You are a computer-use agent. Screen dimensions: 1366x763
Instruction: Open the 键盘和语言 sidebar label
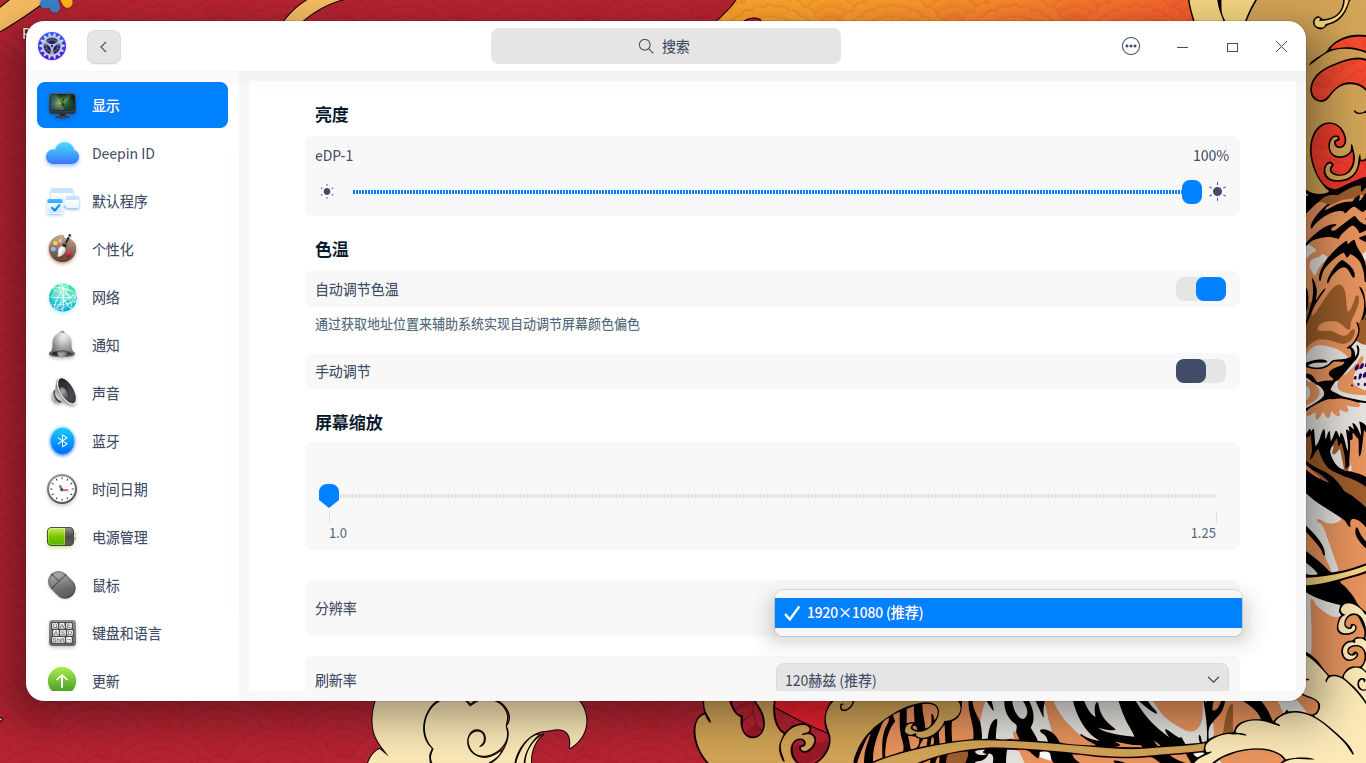[127, 633]
